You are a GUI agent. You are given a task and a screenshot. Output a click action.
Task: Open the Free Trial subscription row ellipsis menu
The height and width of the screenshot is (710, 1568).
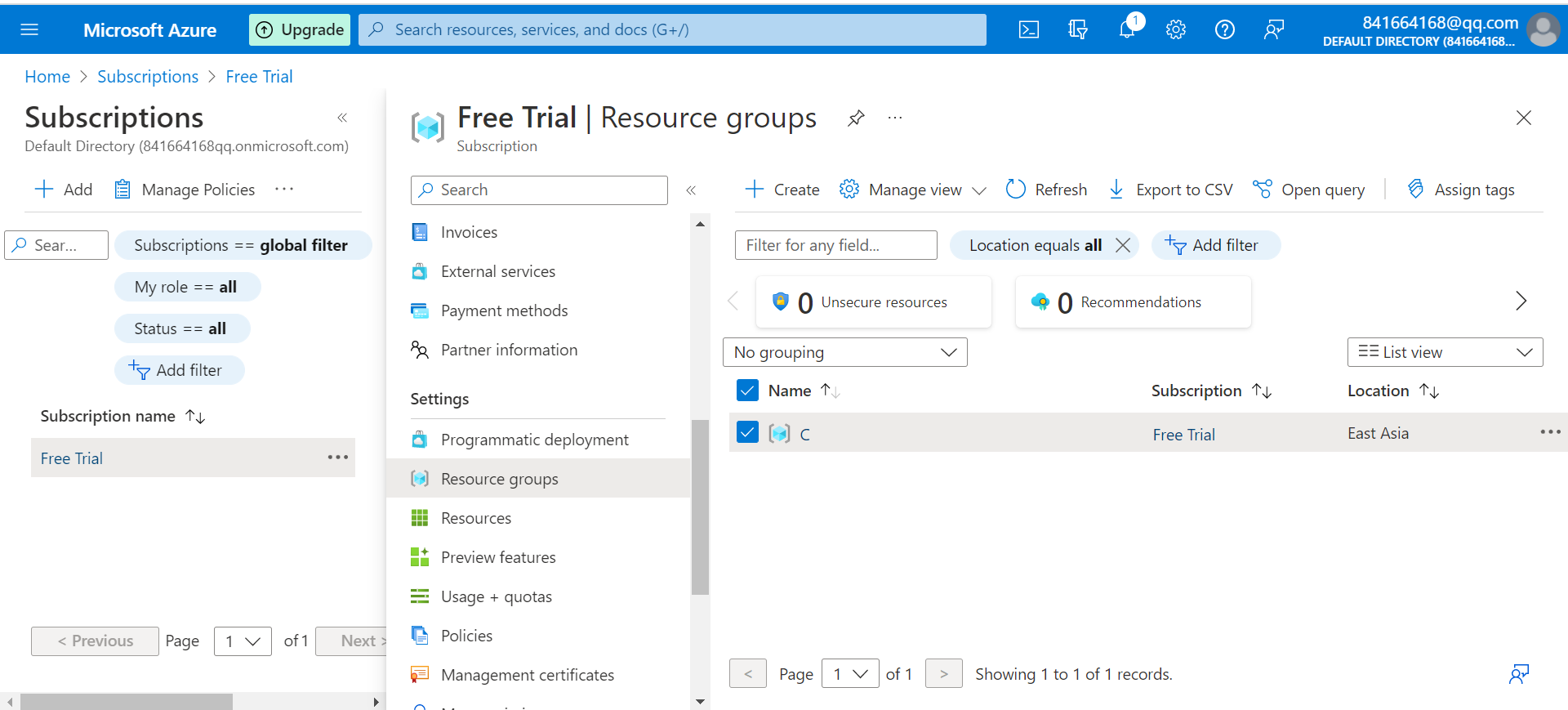[338, 458]
